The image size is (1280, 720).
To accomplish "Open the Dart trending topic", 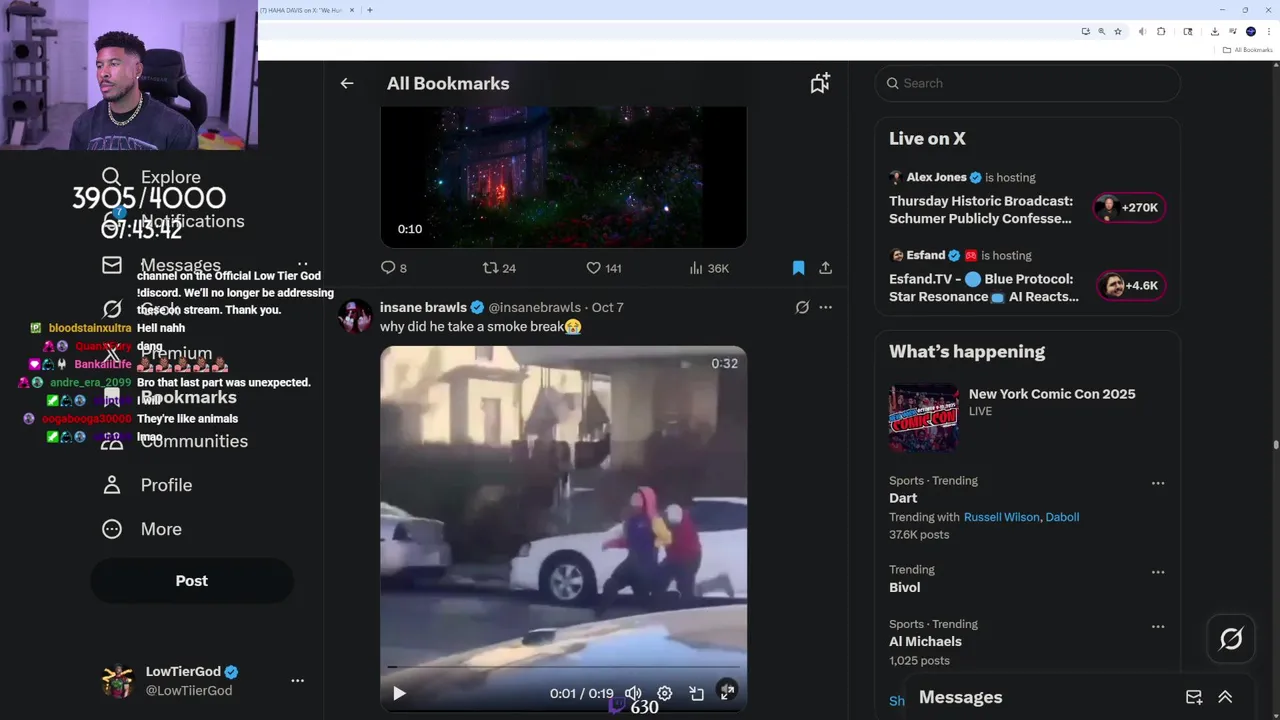I will [903, 498].
